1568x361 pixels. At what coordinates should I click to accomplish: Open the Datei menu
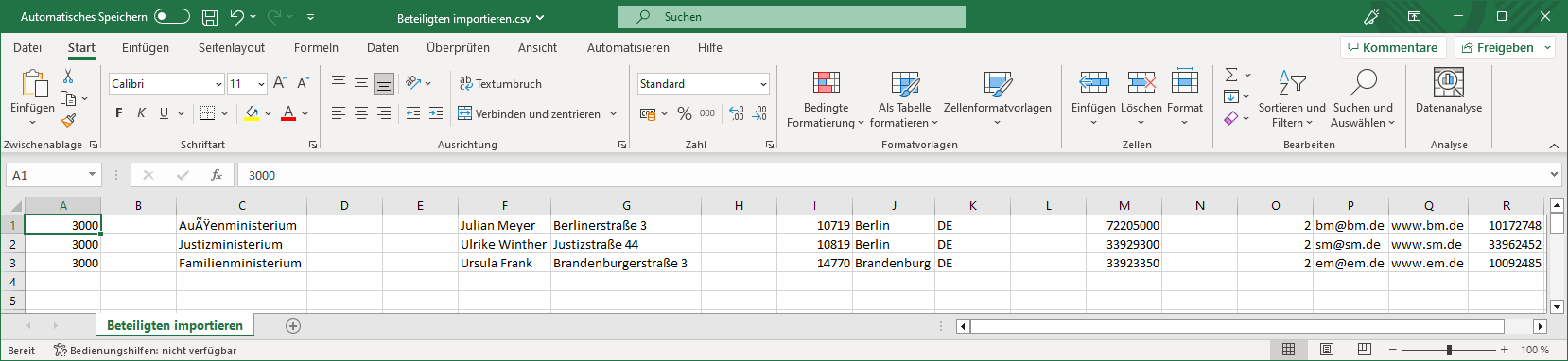click(27, 47)
